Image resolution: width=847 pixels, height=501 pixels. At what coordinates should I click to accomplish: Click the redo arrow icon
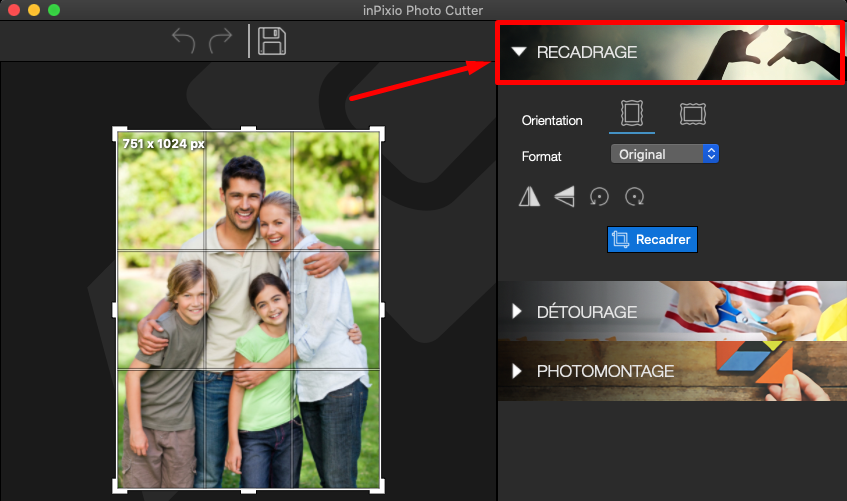[220, 41]
